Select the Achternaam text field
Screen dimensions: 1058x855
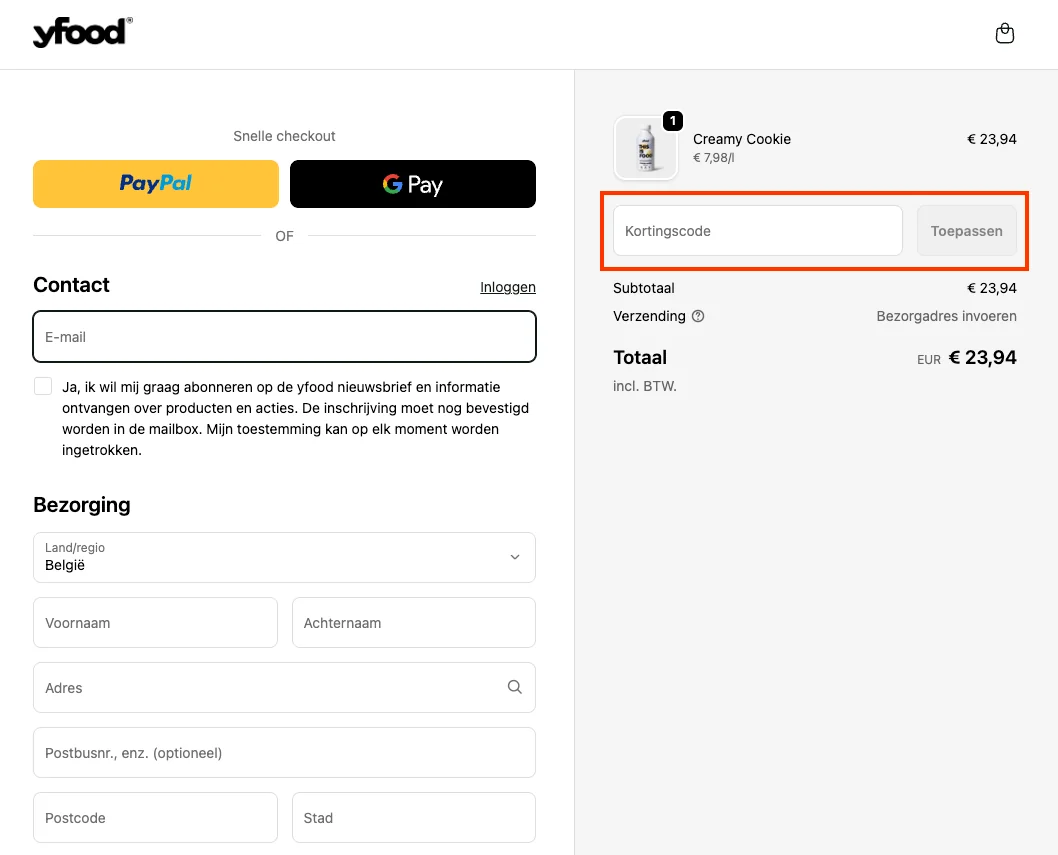pyautogui.click(x=413, y=623)
